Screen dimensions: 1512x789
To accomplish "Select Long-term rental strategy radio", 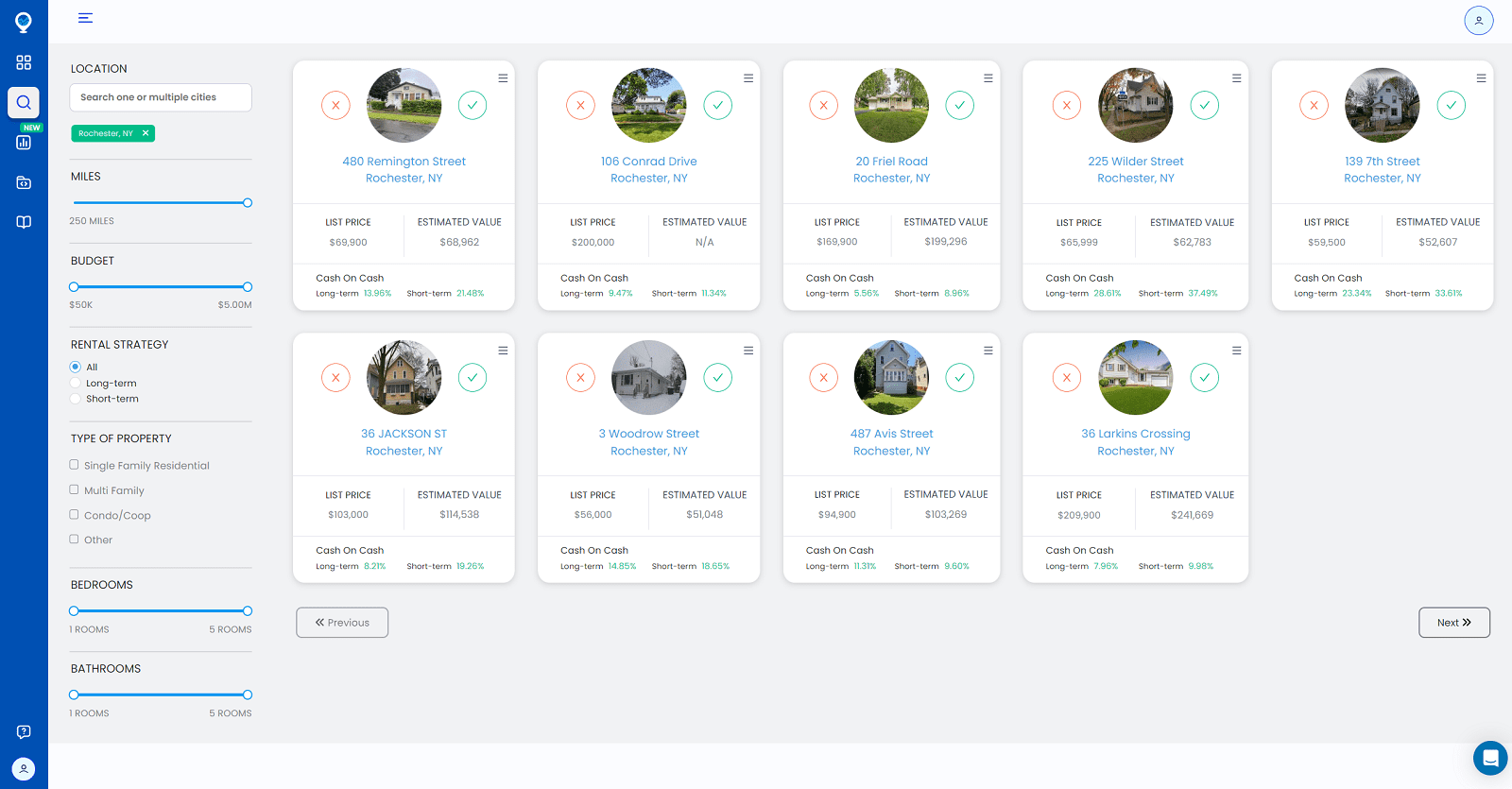I will 75,383.
